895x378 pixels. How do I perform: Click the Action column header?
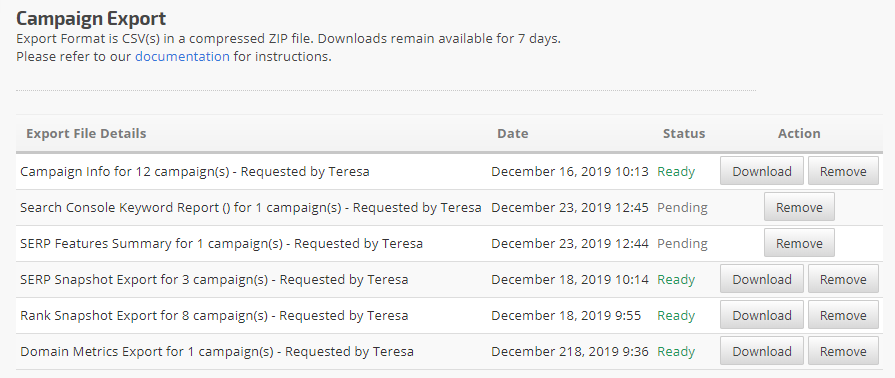coord(799,134)
